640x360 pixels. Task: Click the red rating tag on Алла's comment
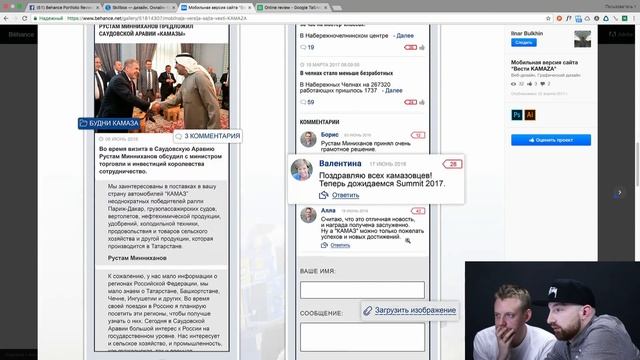(x=418, y=211)
